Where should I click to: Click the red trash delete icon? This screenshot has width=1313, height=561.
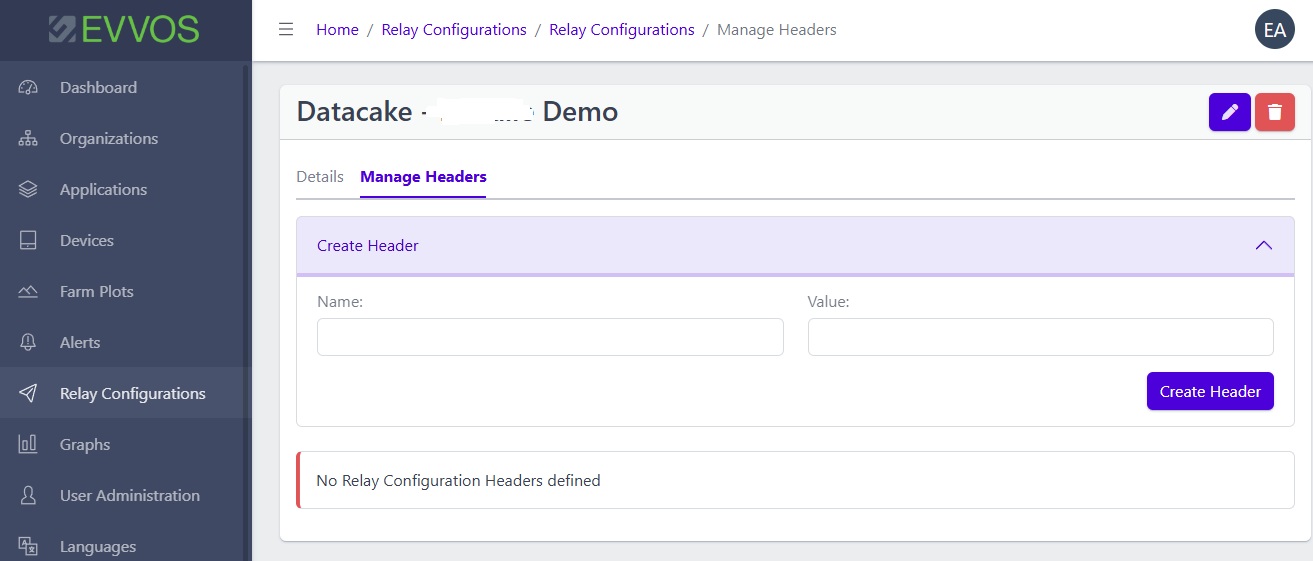tap(1274, 112)
